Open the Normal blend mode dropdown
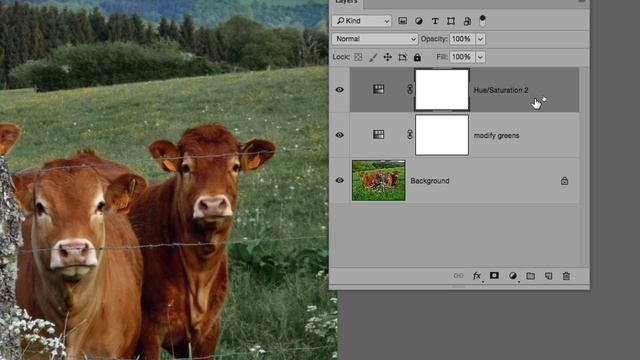 point(375,39)
